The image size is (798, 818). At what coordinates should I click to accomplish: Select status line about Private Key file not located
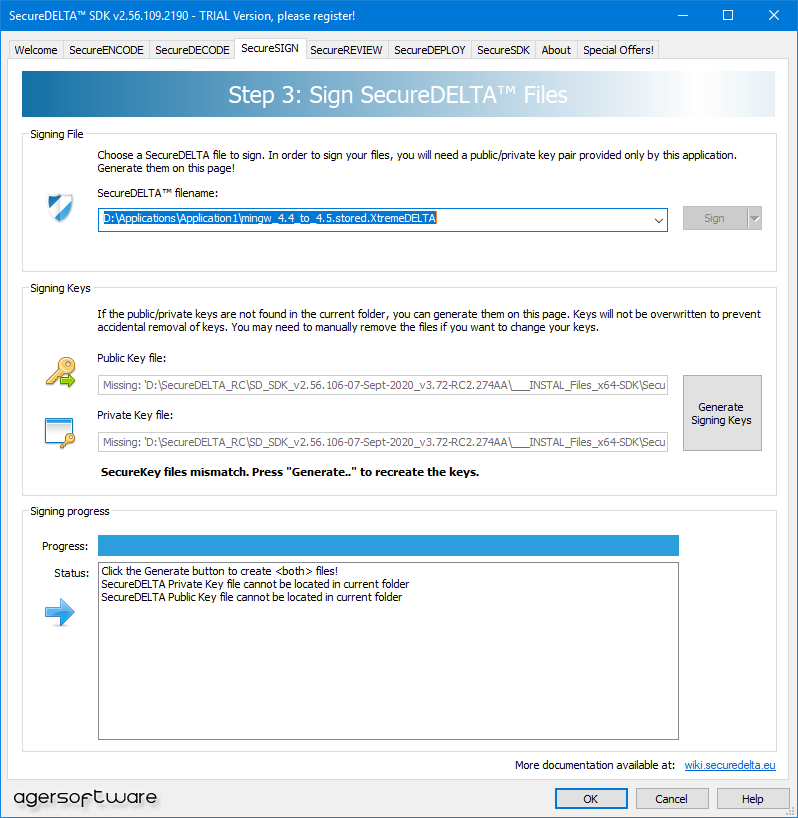click(255, 584)
